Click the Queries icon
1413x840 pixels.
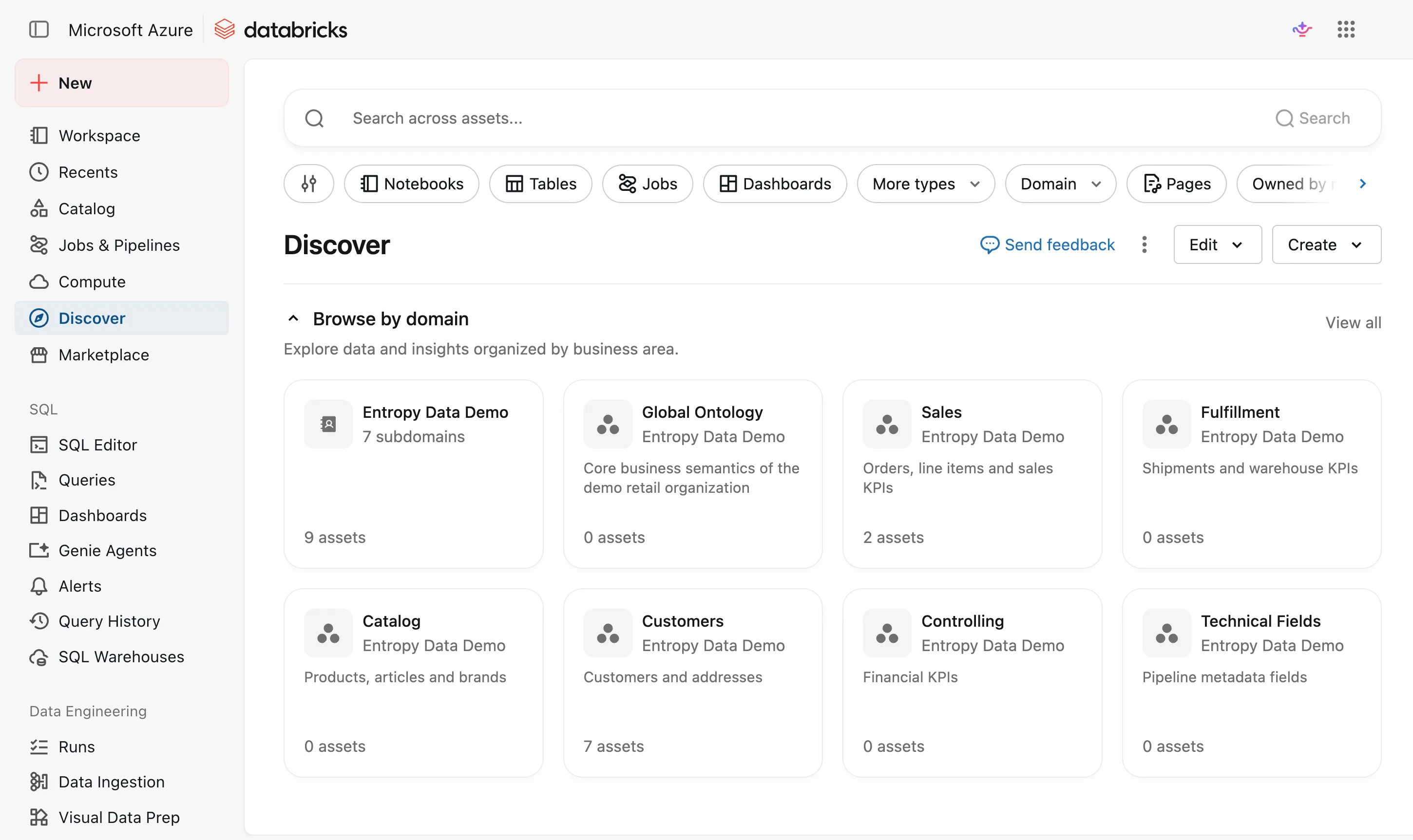(x=39, y=480)
